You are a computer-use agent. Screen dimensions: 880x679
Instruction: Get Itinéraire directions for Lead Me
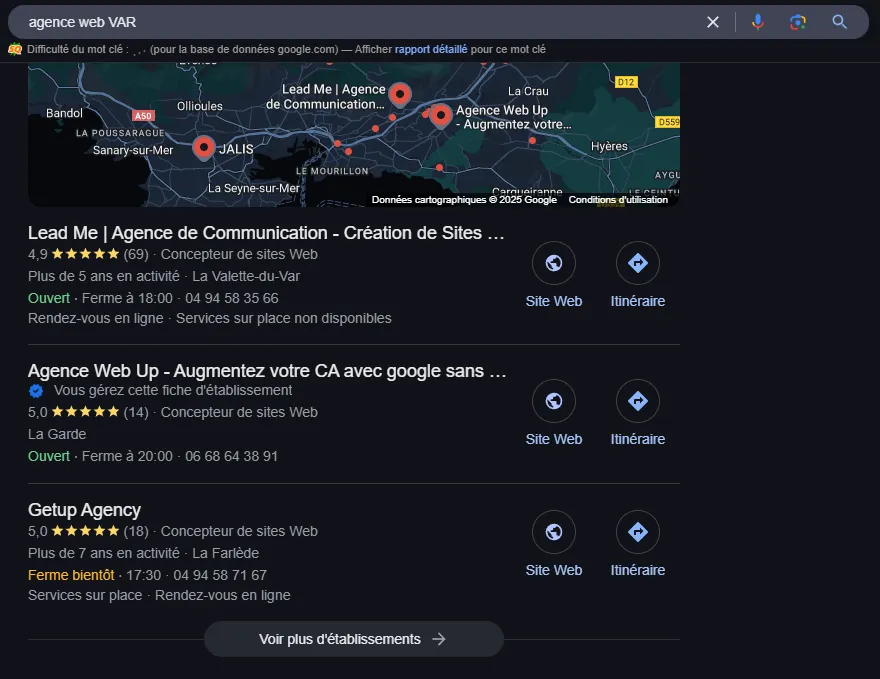point(638,263)
